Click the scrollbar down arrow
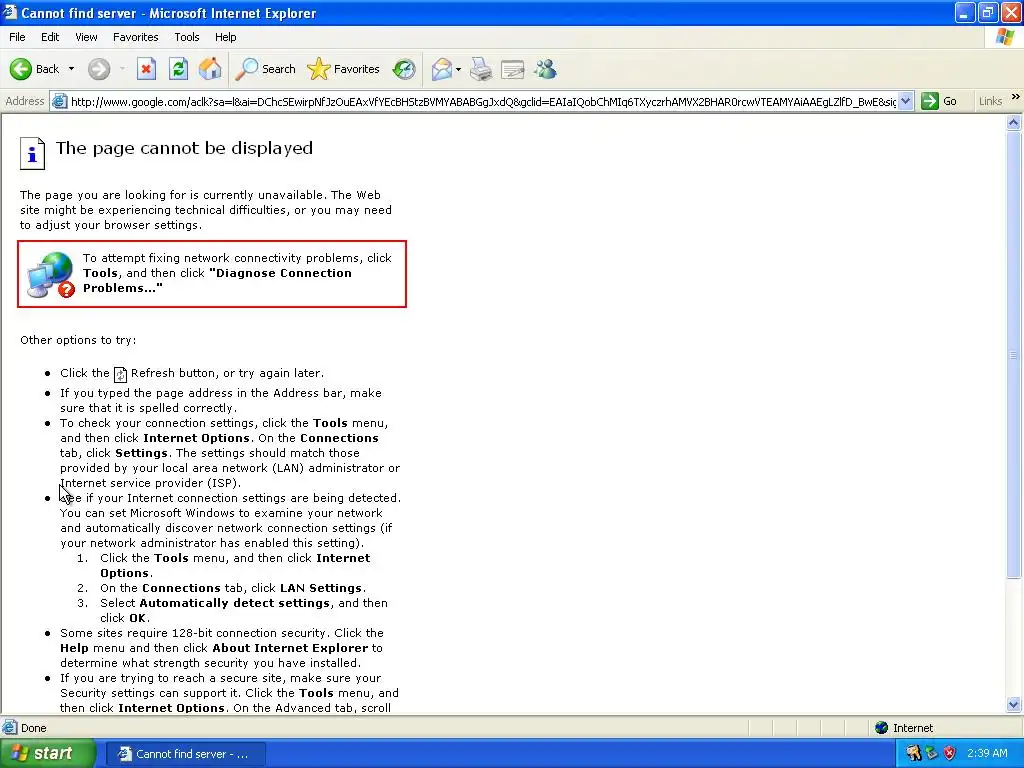The height and width of the screenshot is (768, 1024). pos(1014,704)
